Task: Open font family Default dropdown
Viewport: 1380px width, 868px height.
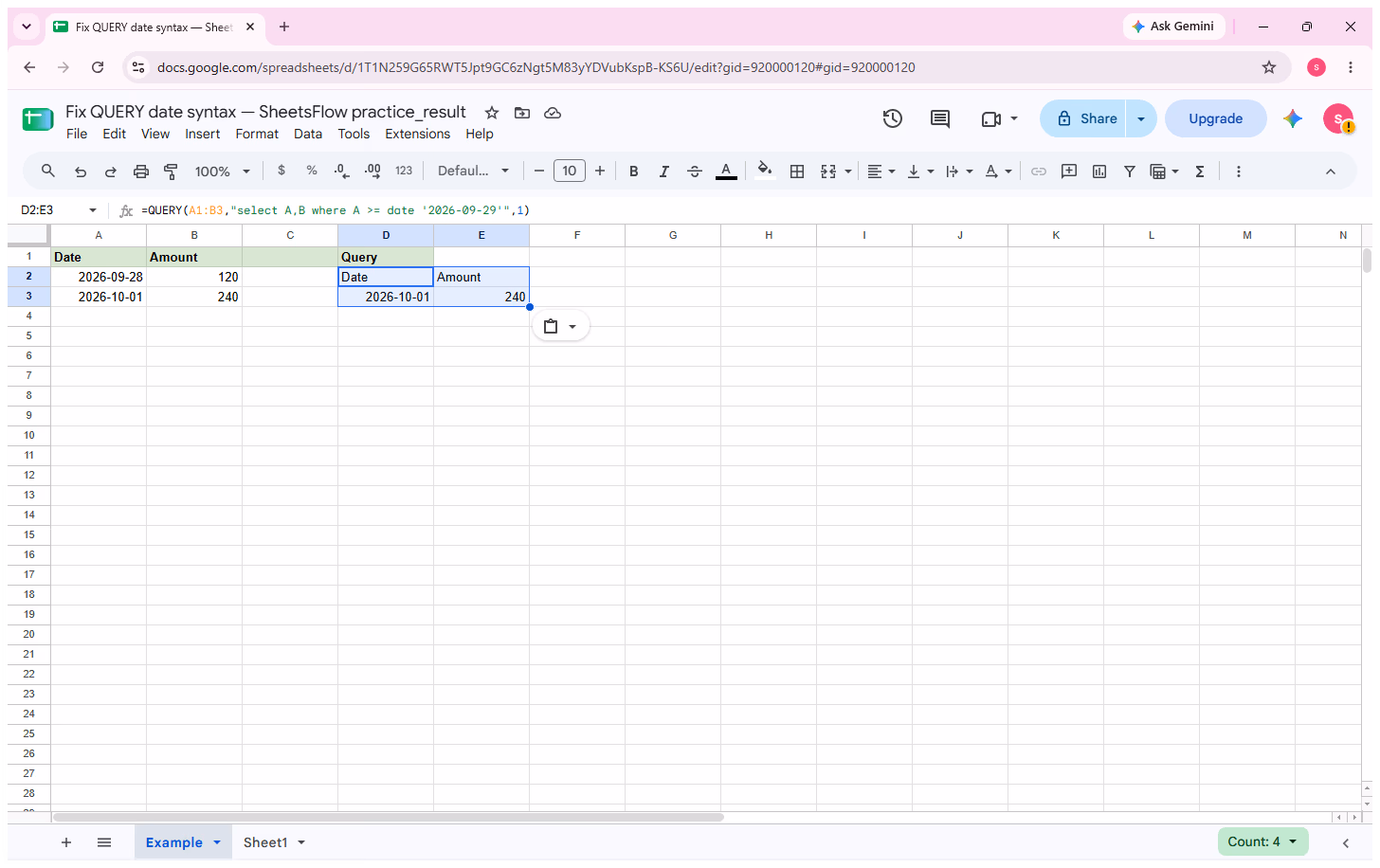Action: point(473,171)
